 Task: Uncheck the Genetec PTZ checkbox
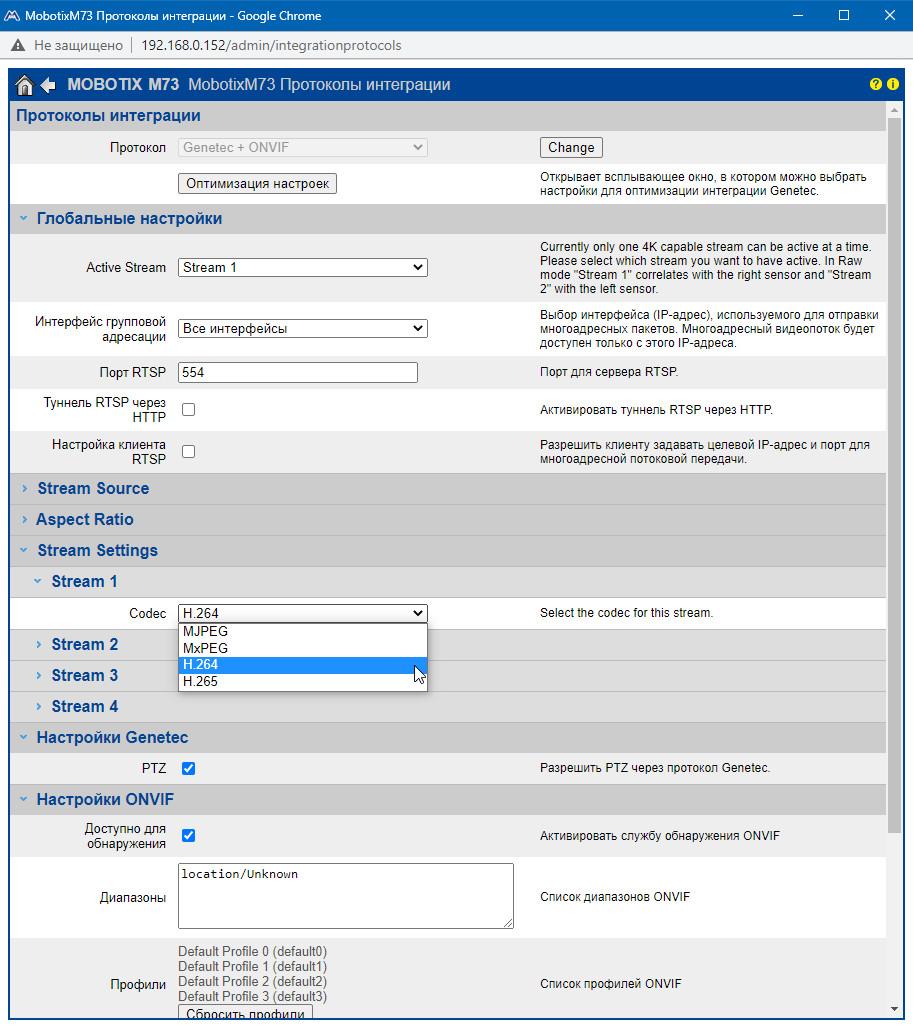pyautogui.click(x=189, y=768)
